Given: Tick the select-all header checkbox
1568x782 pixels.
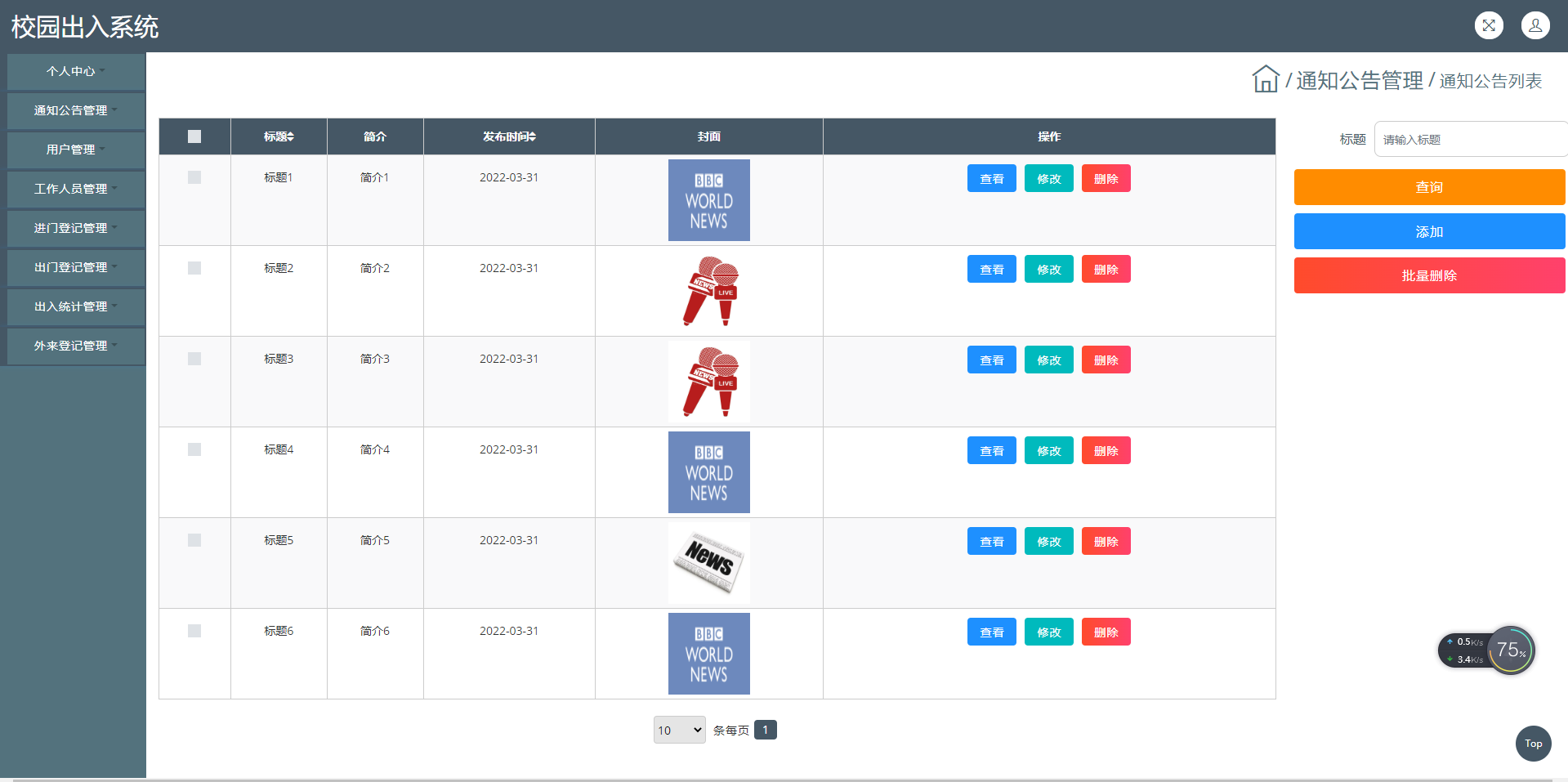Looking at the screenshot, I should [194, 136].
